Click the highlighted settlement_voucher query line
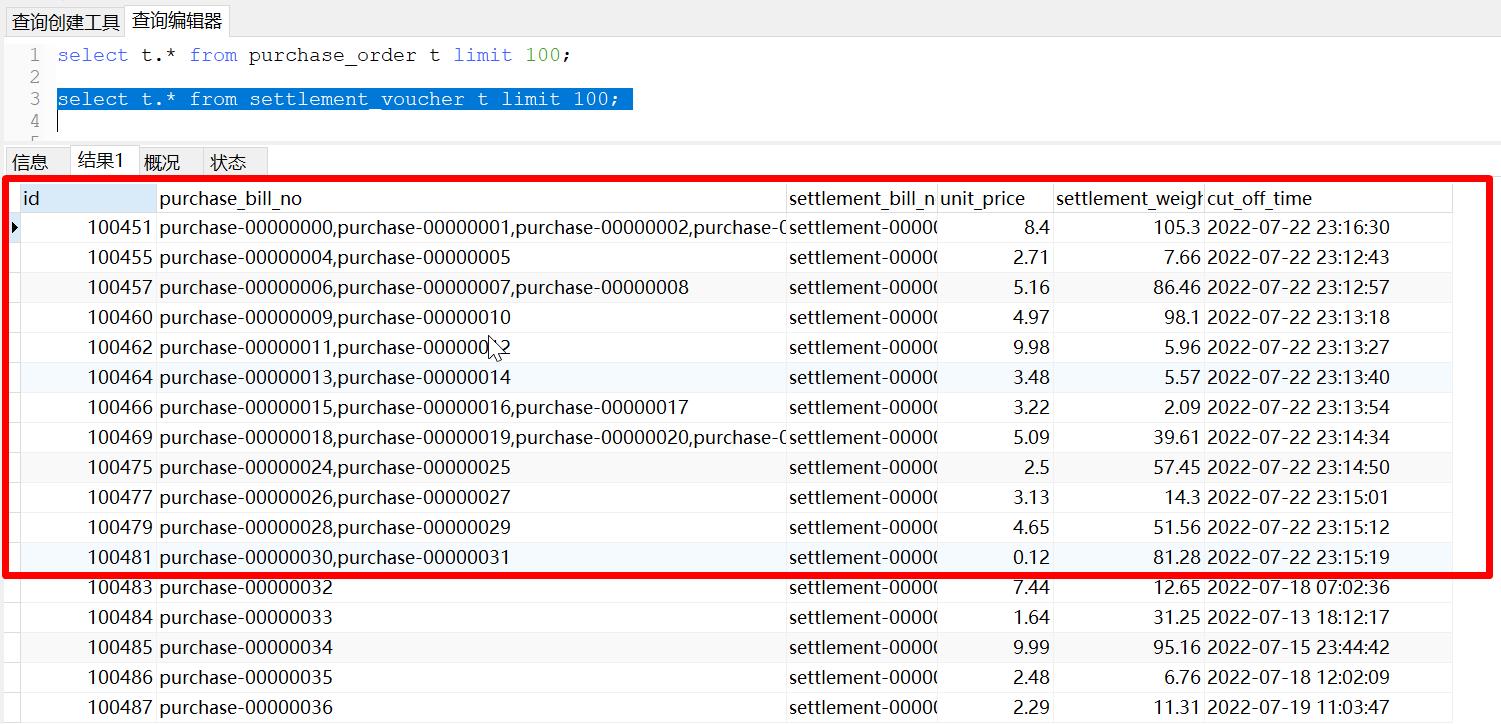Screen dimensions: 1501x724 click(338, 99)
